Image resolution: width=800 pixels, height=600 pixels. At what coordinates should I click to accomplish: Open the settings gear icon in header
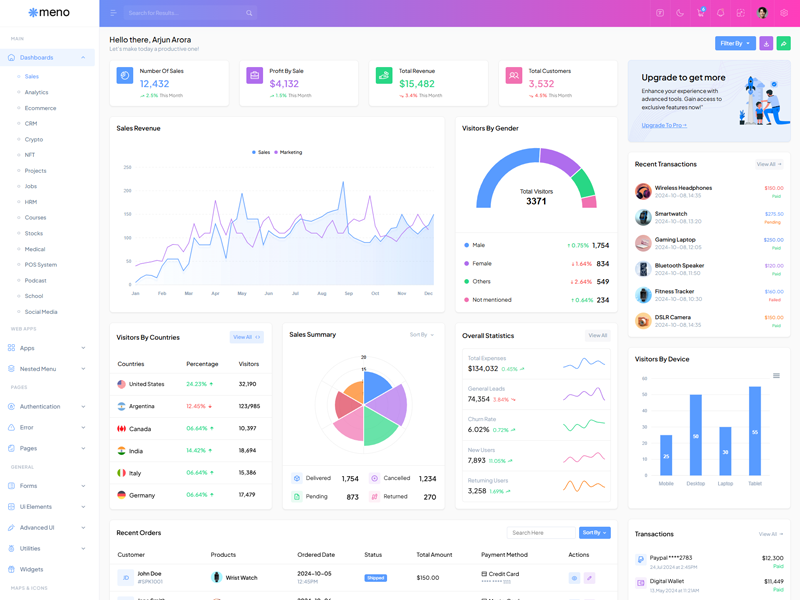click(784, 13)
